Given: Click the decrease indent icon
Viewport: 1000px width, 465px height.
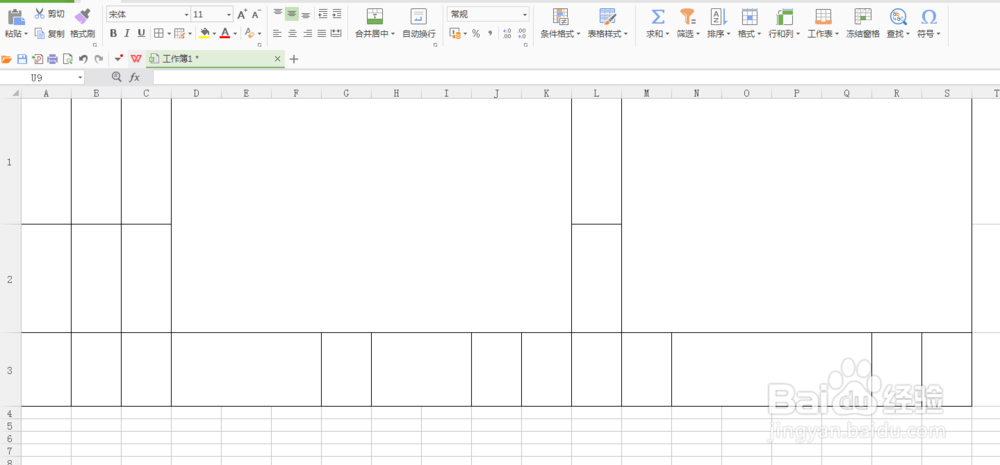Looking at the screenshot, I should [x=323, y=13].
